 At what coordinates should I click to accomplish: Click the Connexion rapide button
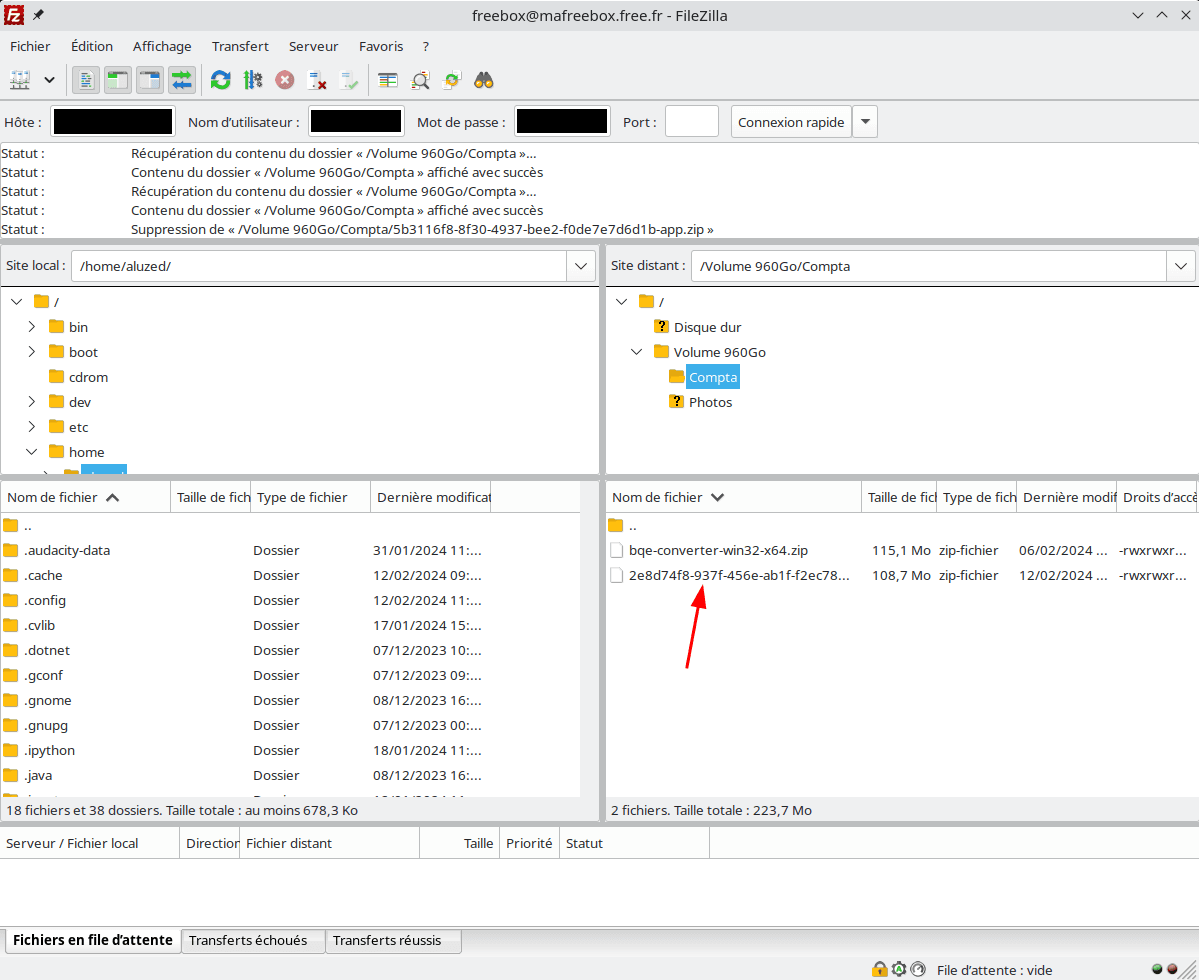(x=791, y=122)
